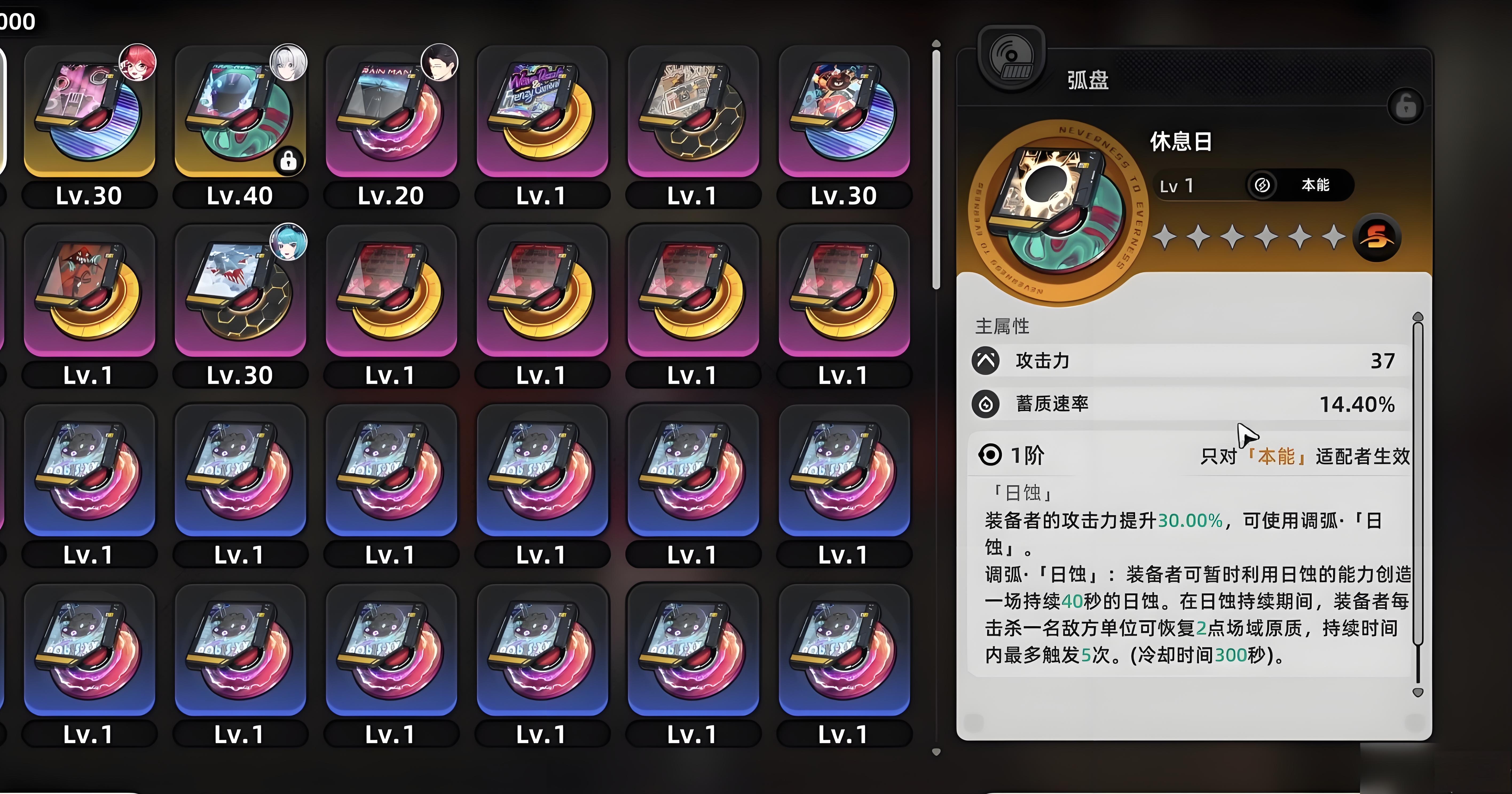The width and height of the screenshot is (1512, 794).
Task: Toggle the lock icon in detail panel header
Action: pyautogui.click(x=1405, y=106)
